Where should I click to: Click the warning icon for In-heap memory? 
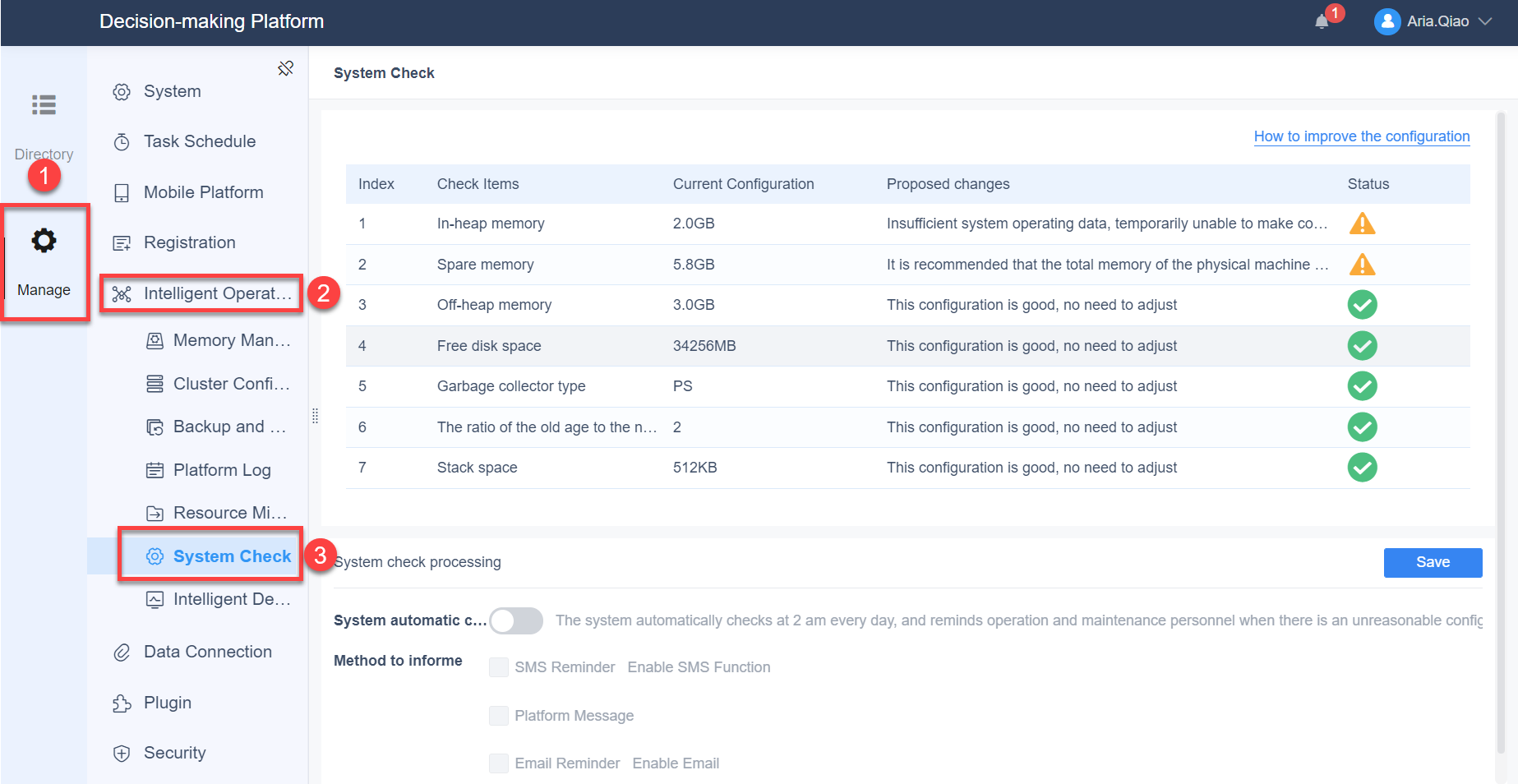click(x=1362, y=223)
